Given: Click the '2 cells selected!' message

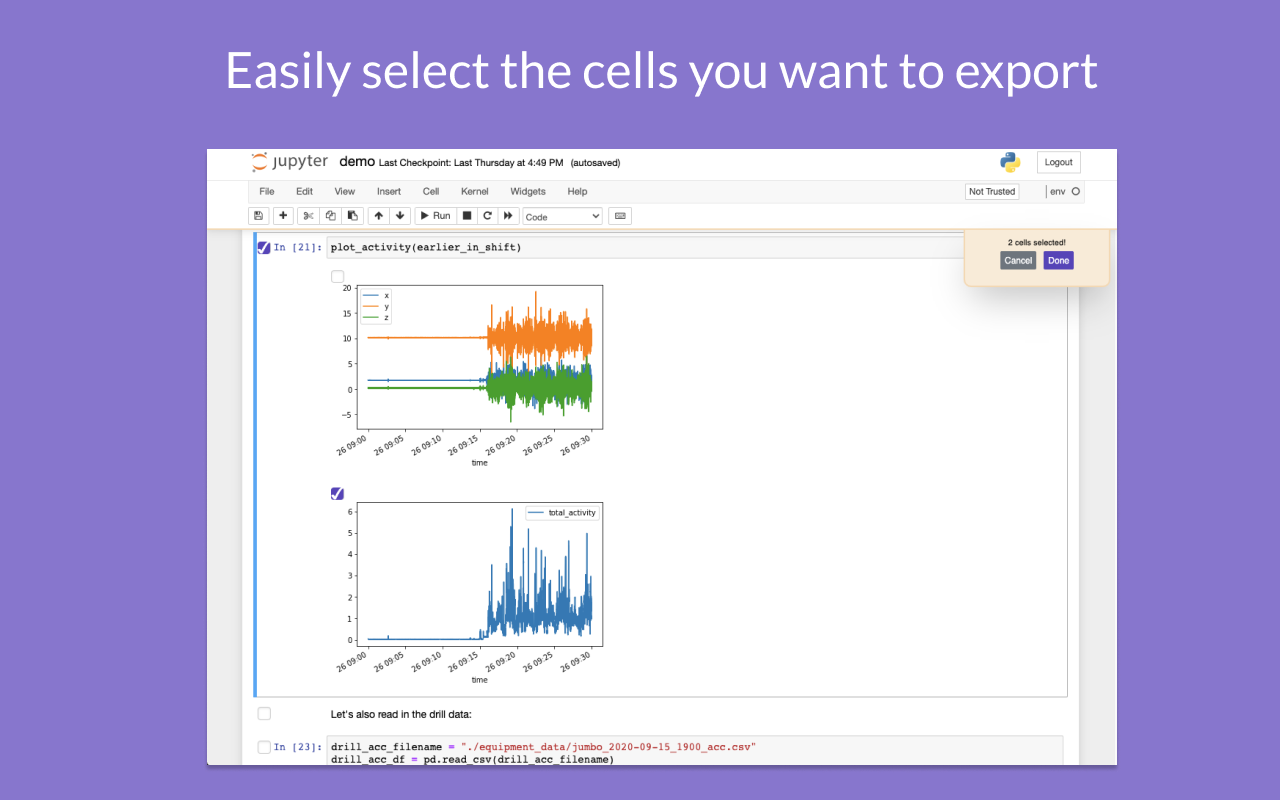Looking at the screenshot, I should coord(1037,242).
